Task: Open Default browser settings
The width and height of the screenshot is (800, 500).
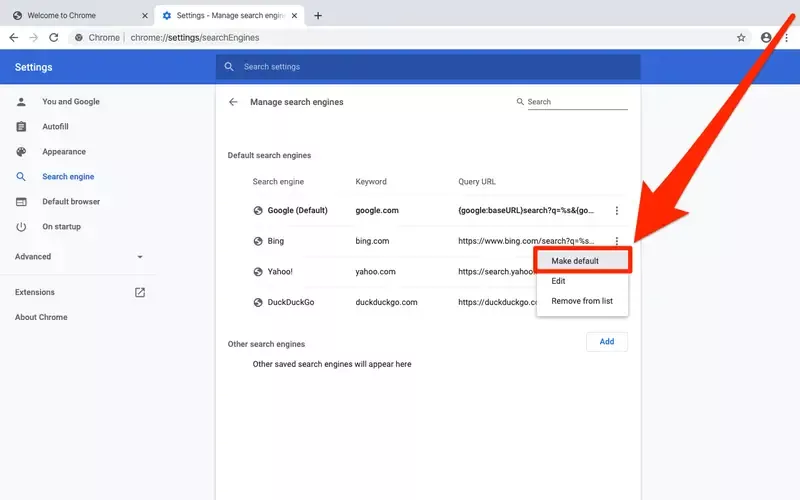Action: [71, 202]
